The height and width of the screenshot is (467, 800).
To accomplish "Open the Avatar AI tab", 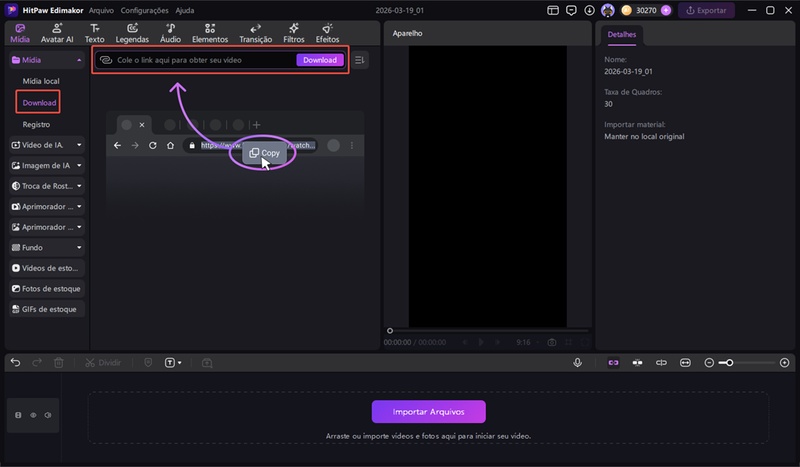I will 57,33.
